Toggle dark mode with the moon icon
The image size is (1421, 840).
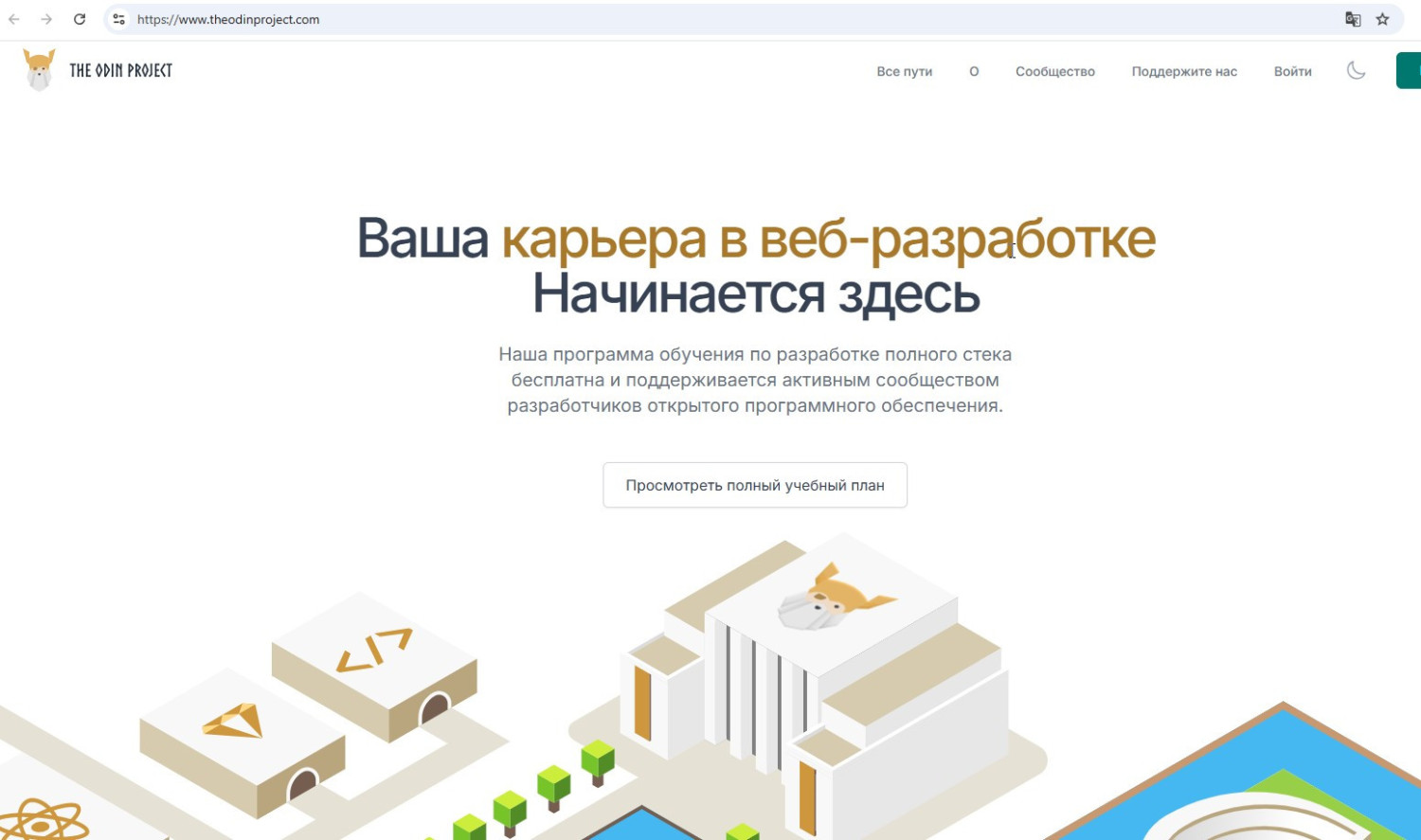pos(1356,71)
